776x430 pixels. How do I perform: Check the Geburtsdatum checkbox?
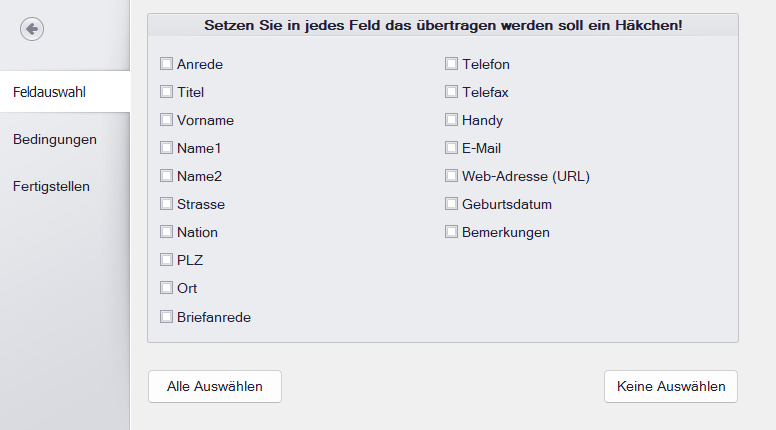tap(452, 204)
